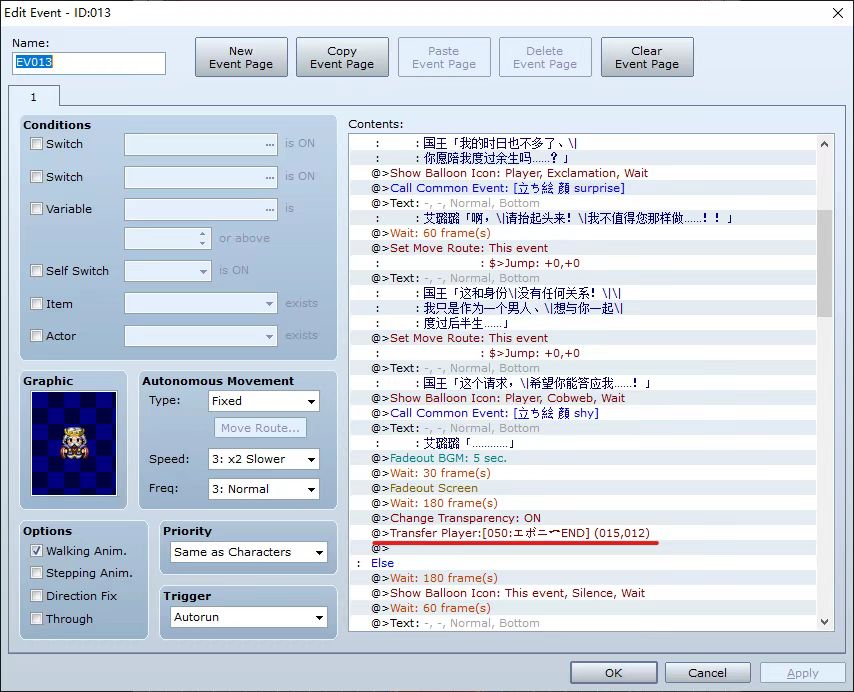
Task: Open the Autonomous Movement Type dropdown
Action: pyautogui.click(x=264, y=401)
